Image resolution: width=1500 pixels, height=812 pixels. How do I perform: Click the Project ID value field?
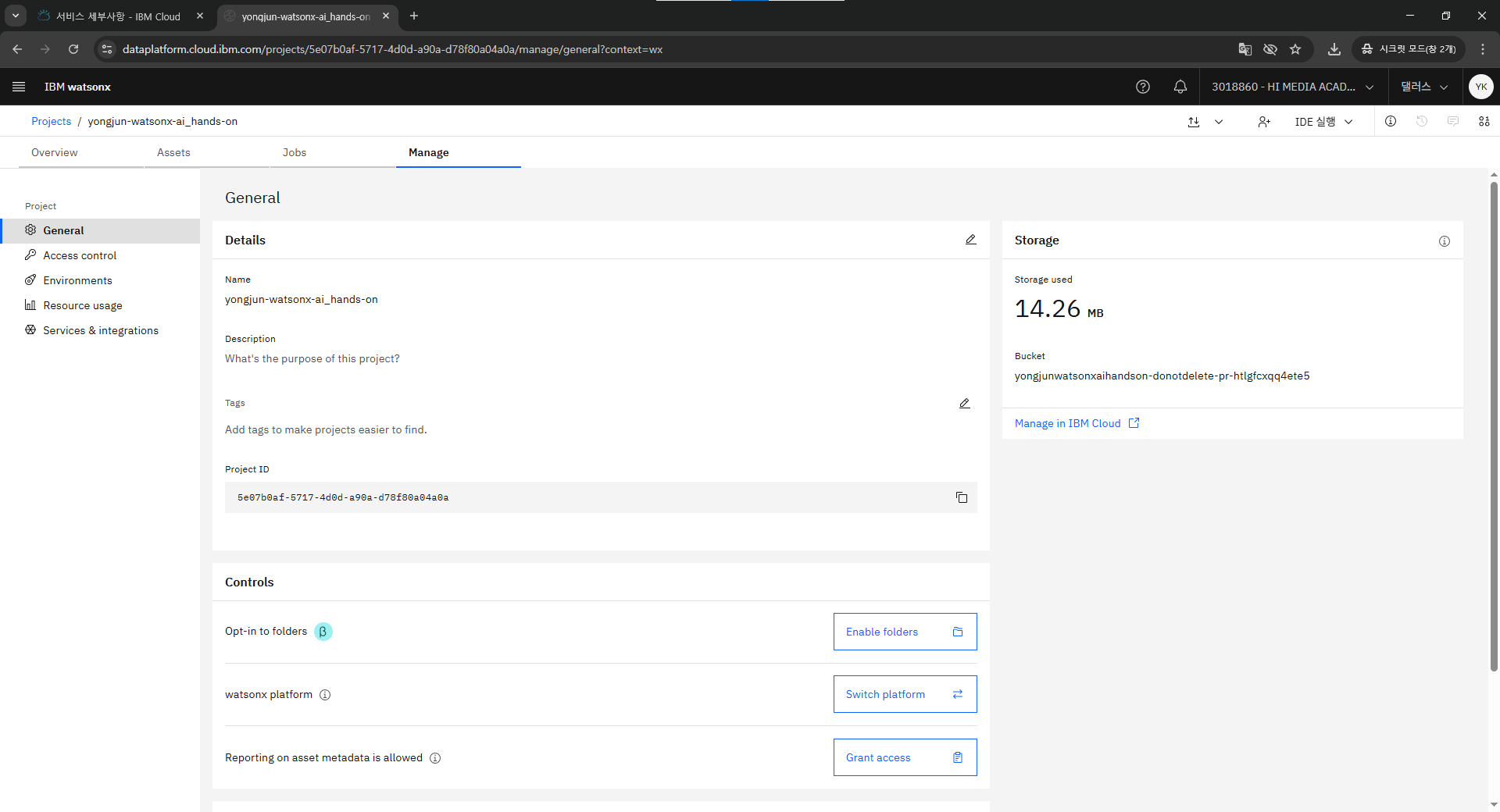(601, 497)
